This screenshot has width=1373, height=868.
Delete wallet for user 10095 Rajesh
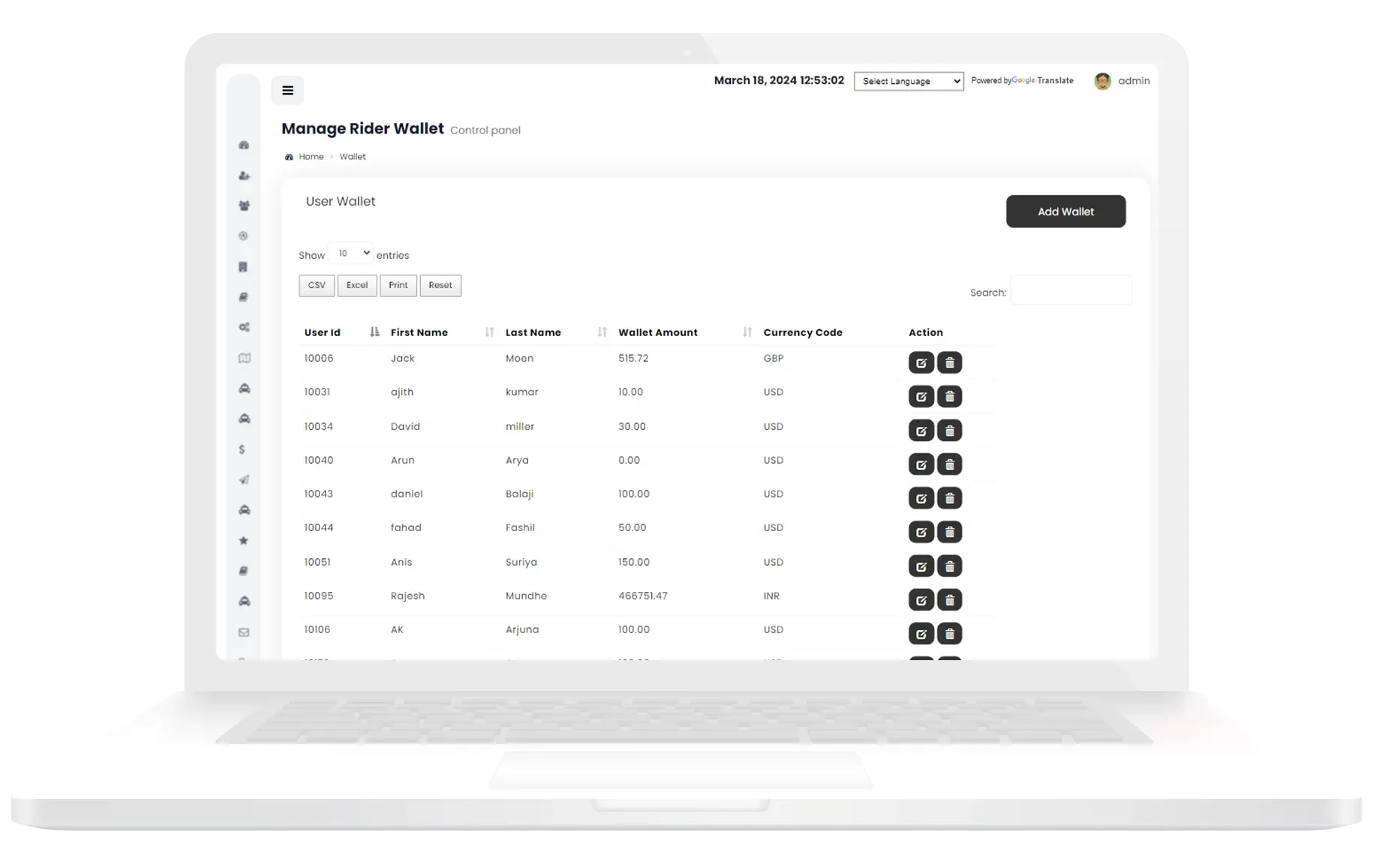(x=950, y=599)
